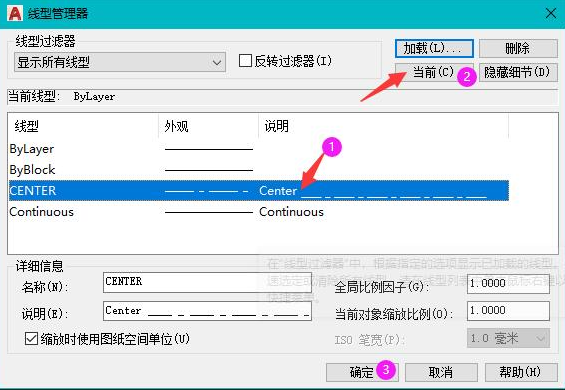Screen dimensions: 565x390
Task: Click the 说明 column header
Action: (383, 126)
